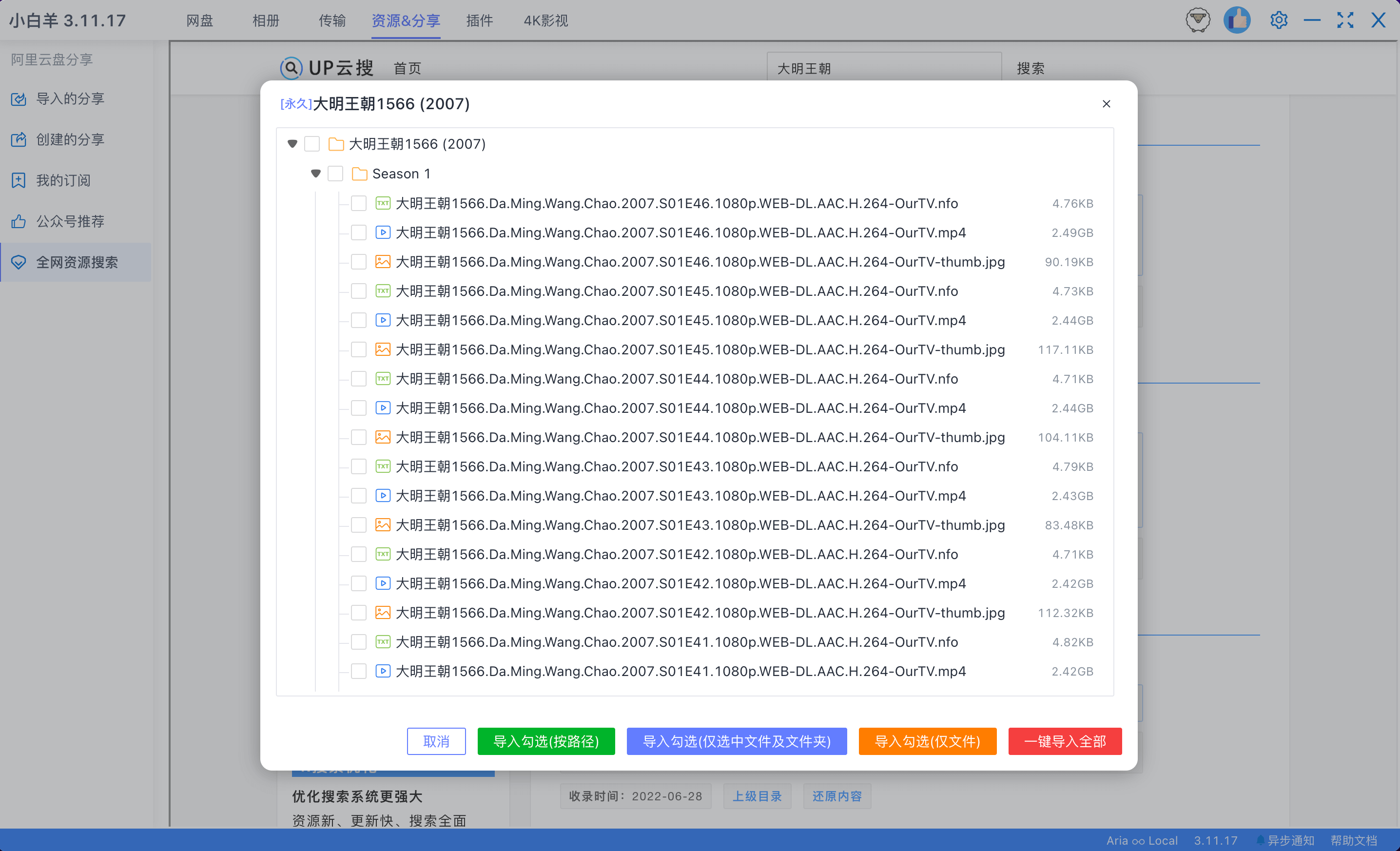Viewport: 1400px width, 851px height.
Task: Click Aria Local status indicator
Action: (x=1142, y=841)
